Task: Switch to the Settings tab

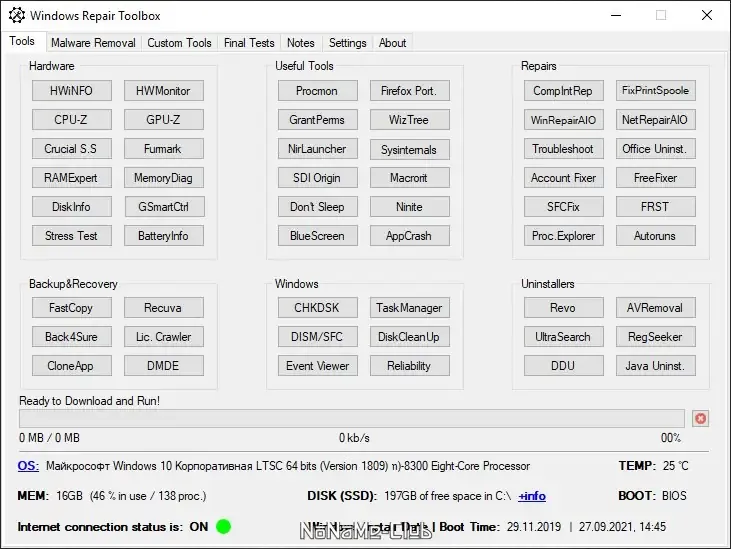Action: [347, 43]
